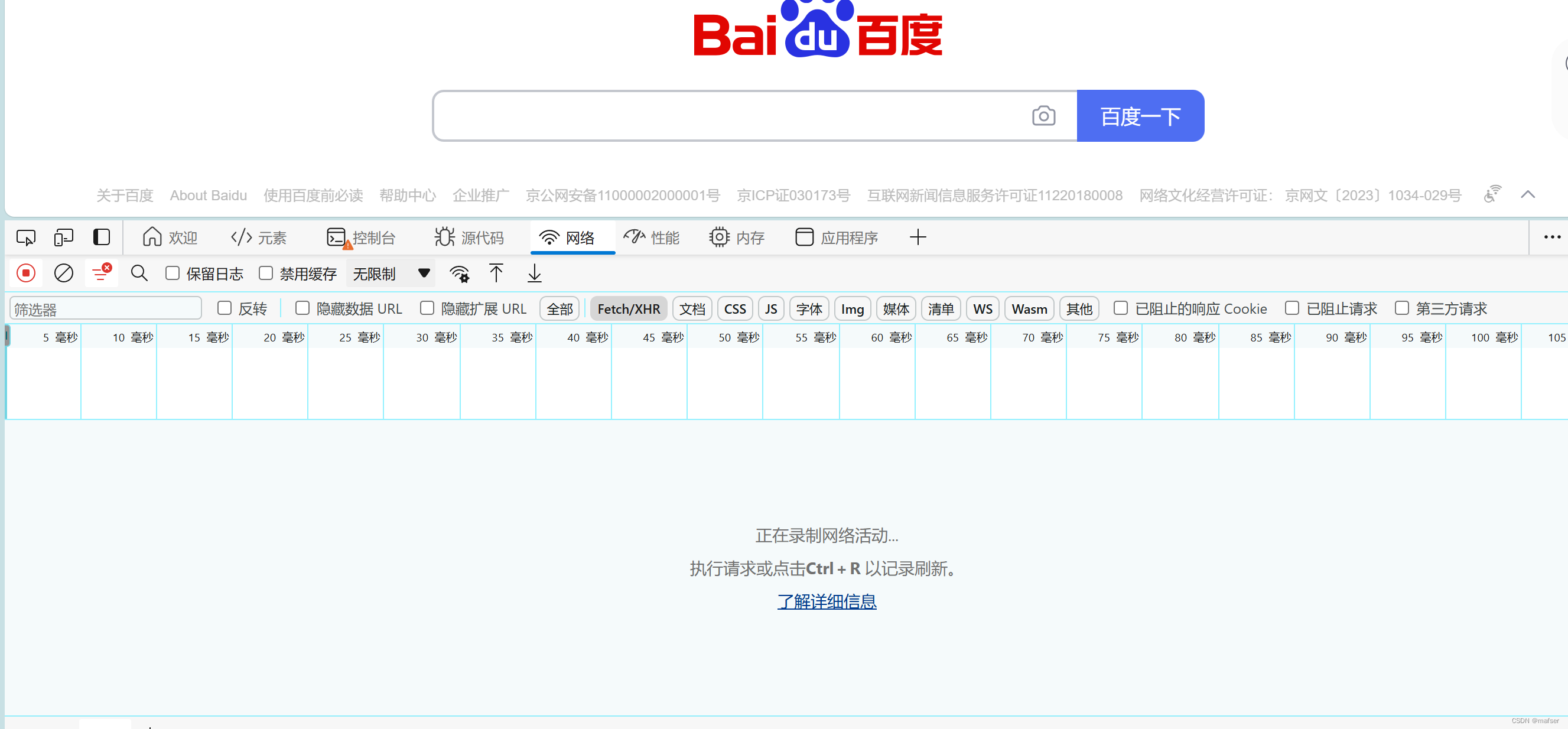Screen dimensions: 1568x729
Task: Open 帮助中心 footer link
Action: coord(408,196)
